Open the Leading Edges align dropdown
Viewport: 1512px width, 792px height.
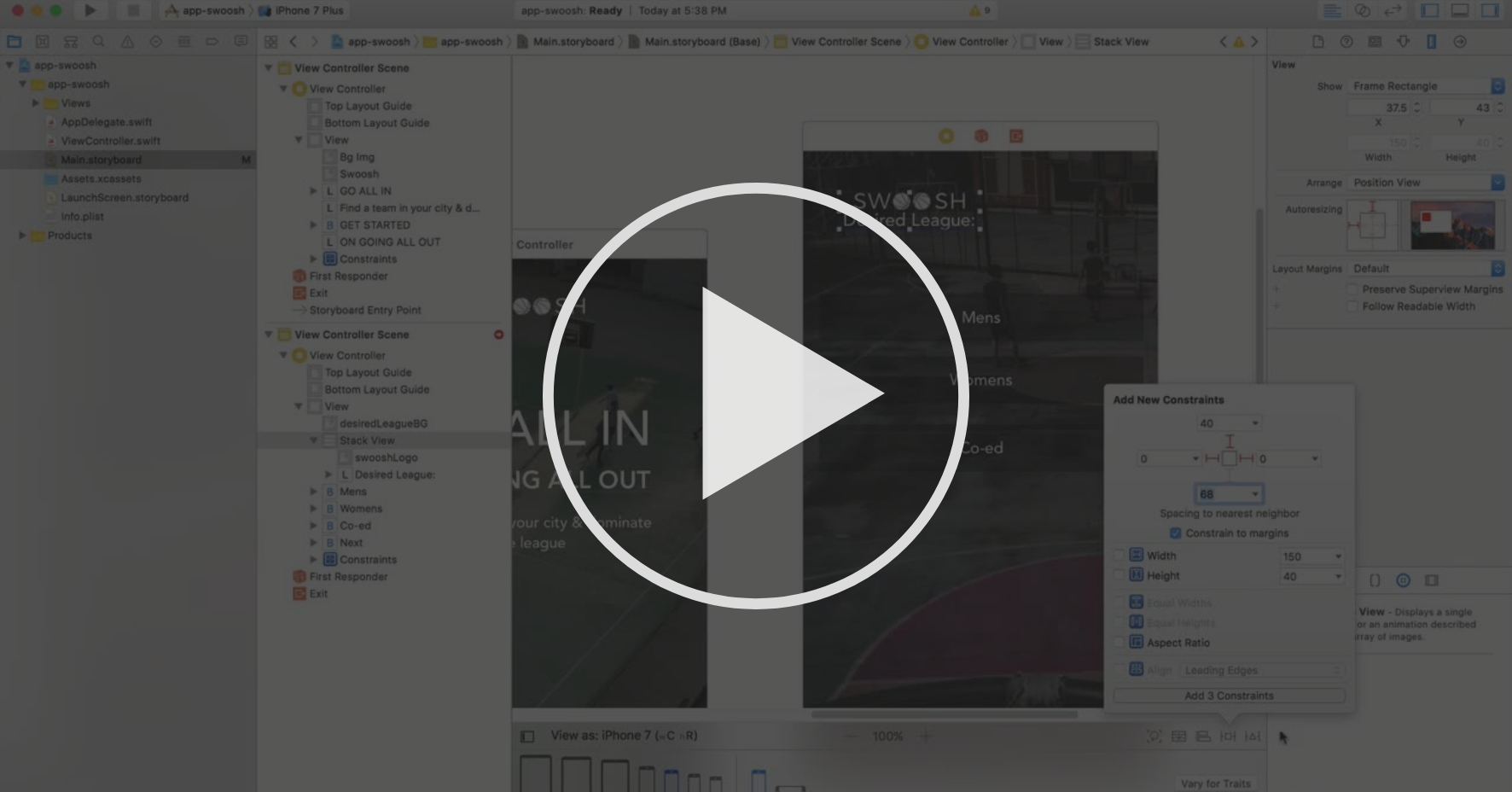pos(1261,670)
